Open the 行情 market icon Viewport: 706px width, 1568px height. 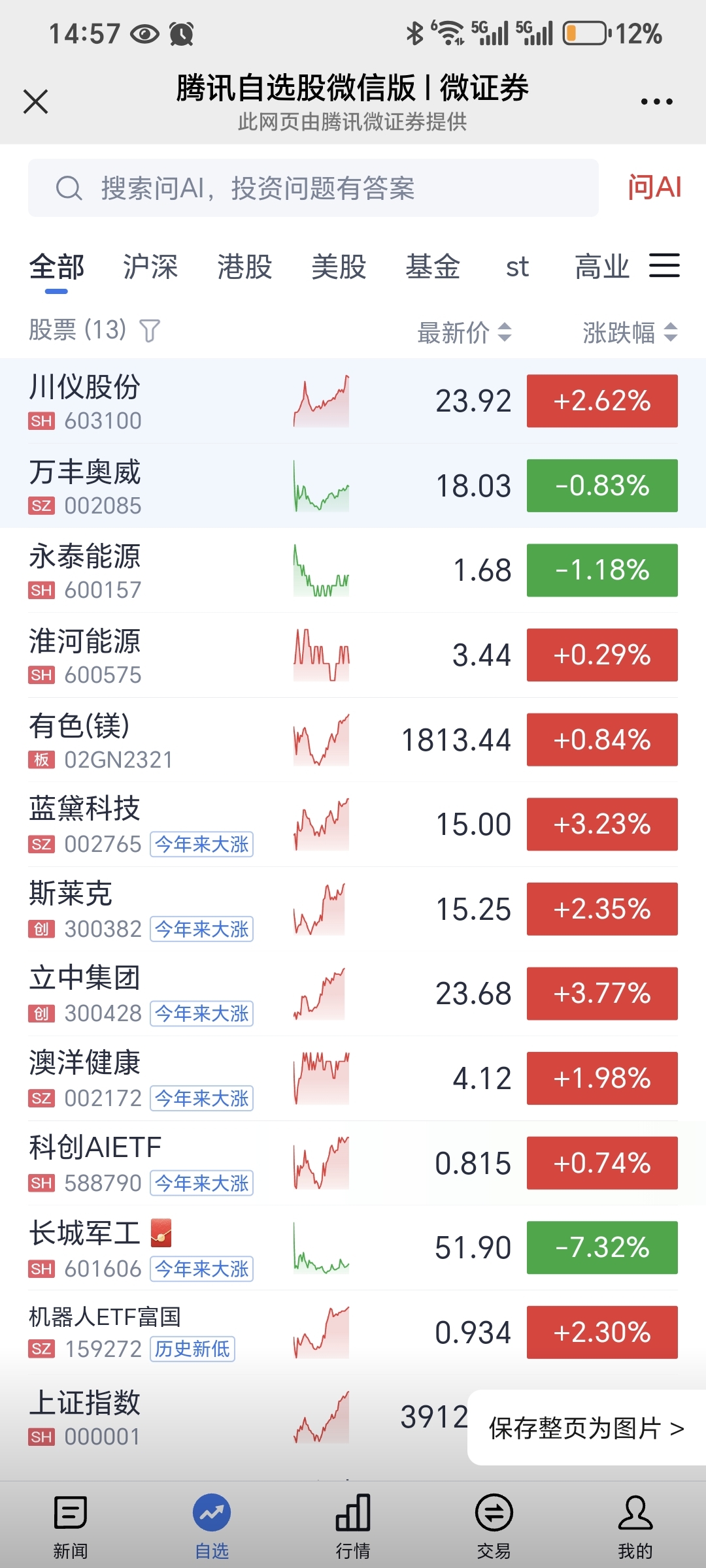click(x=353, y=1513)
